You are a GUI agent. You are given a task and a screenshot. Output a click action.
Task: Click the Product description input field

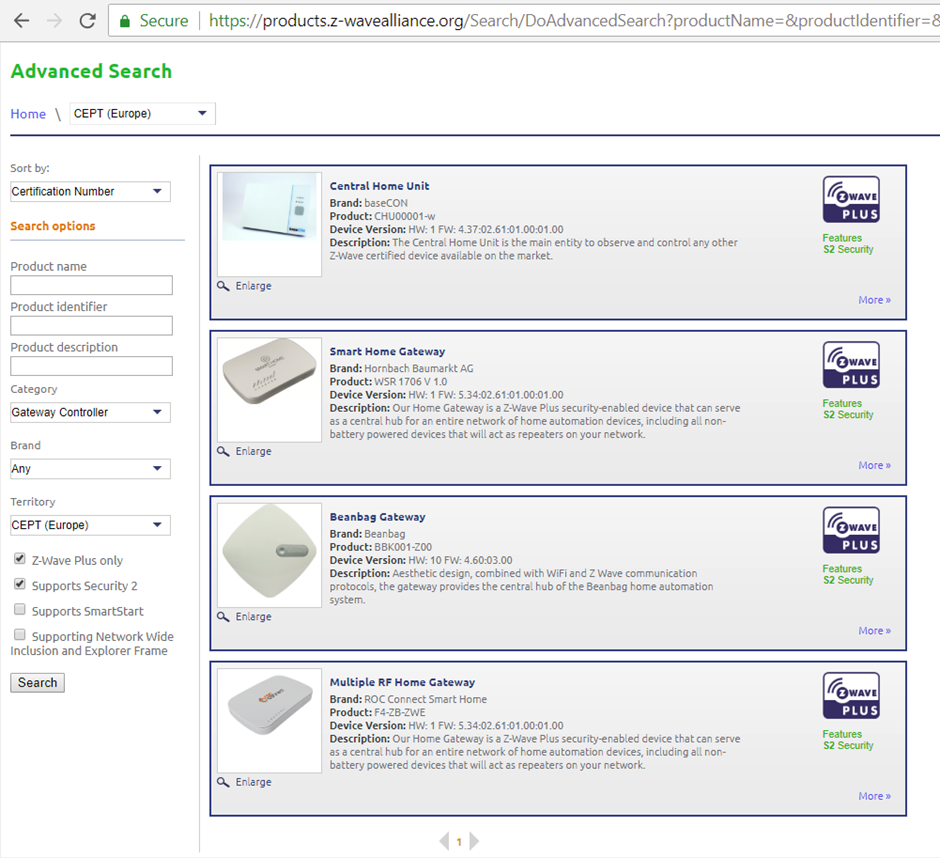pyautogui.click(x=91, y=366)
